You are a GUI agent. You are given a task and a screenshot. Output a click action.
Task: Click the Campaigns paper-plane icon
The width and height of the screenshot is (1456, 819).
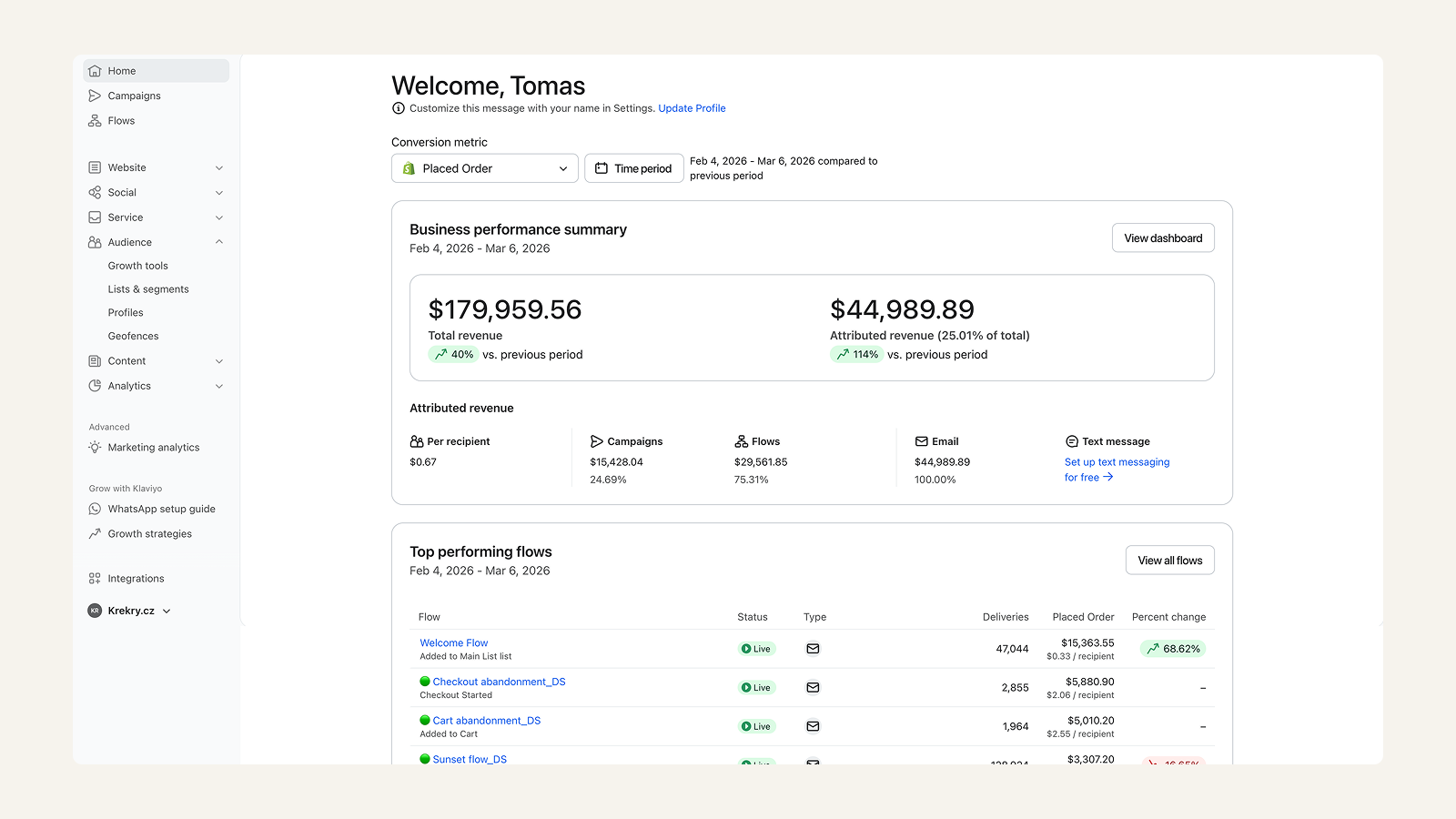(95, 96)
